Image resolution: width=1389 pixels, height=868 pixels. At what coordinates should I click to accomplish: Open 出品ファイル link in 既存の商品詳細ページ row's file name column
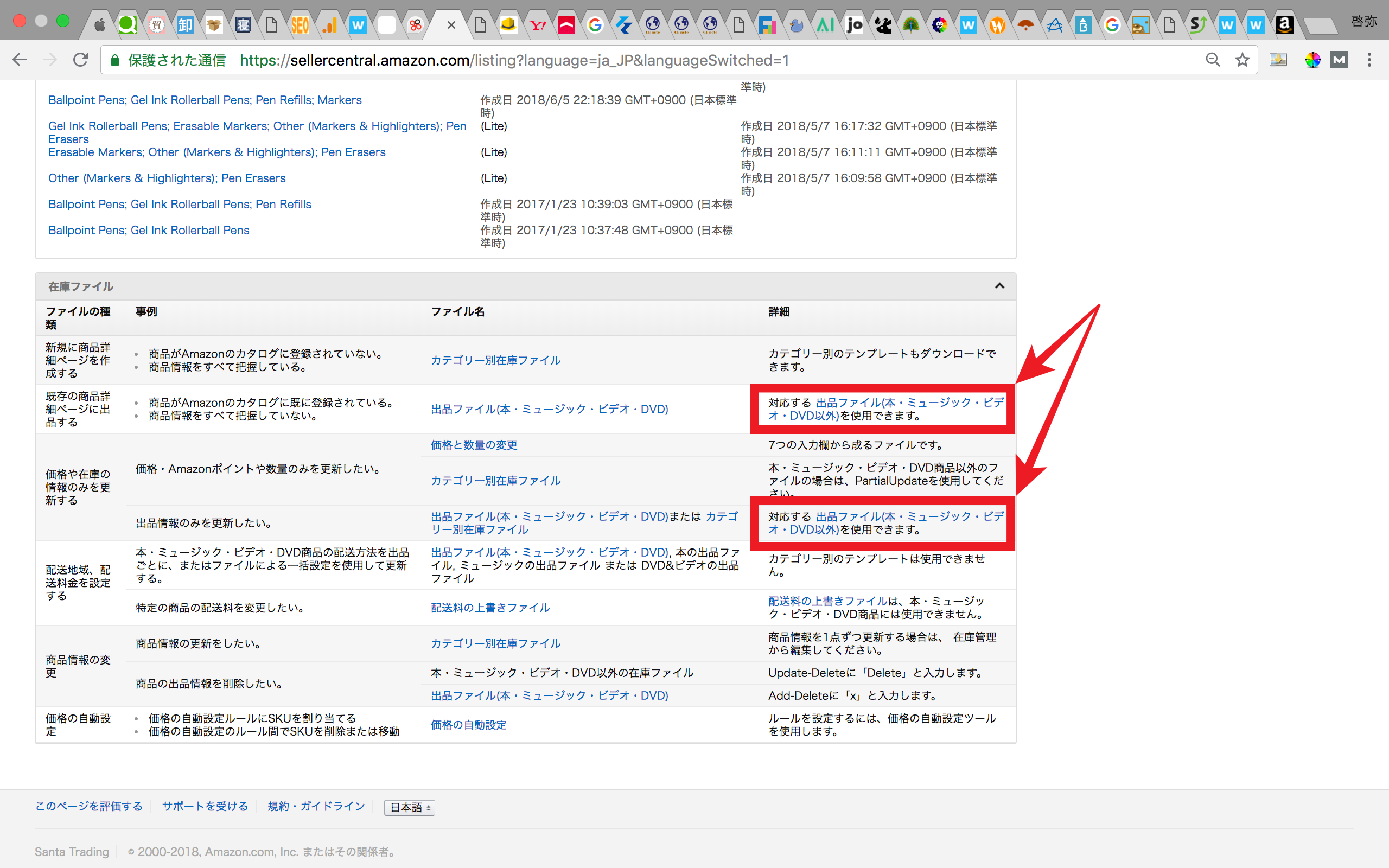tap(549, 409)
